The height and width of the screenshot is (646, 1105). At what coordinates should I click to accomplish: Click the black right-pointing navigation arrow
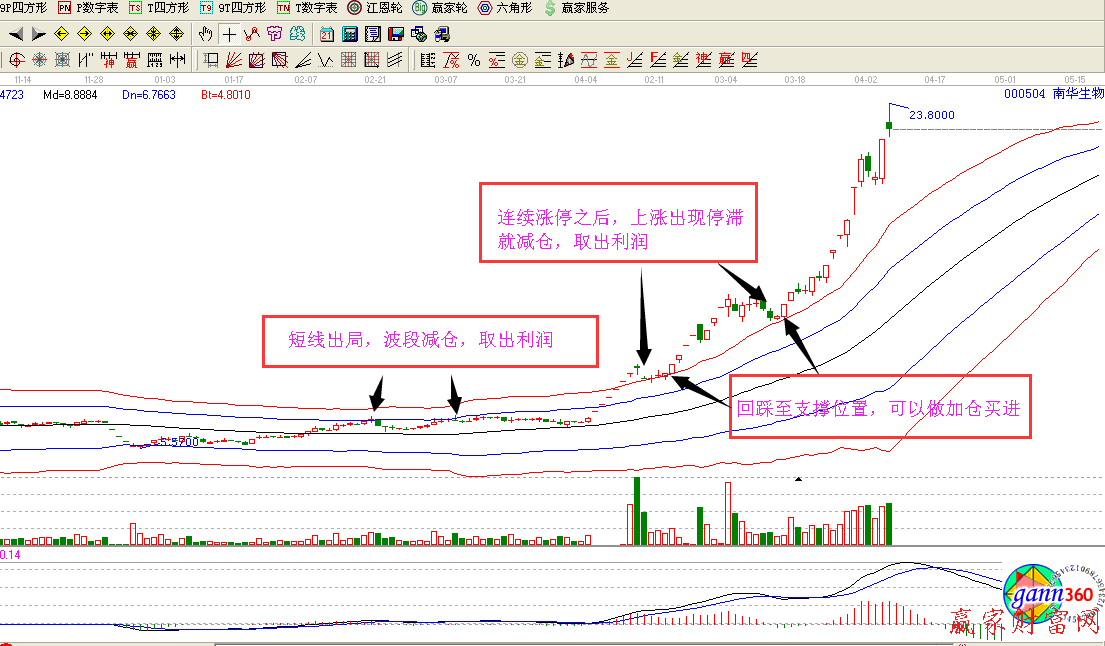(38, 34)
